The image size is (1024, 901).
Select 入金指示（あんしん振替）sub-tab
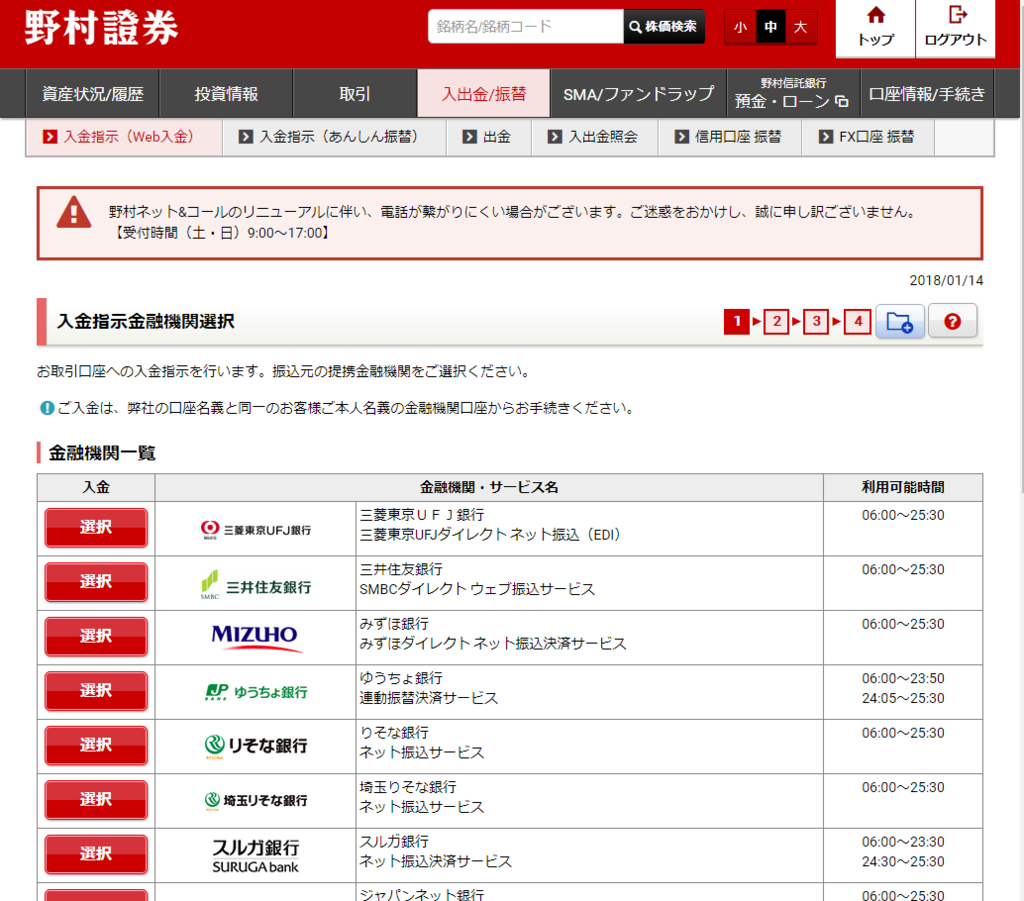tap(334, 137)
